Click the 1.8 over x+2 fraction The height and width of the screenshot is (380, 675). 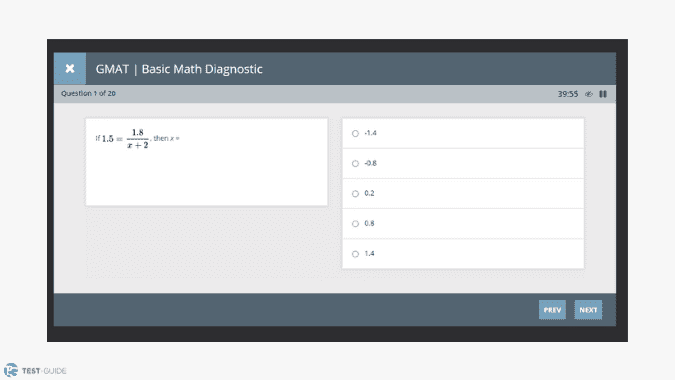point(138,139)
